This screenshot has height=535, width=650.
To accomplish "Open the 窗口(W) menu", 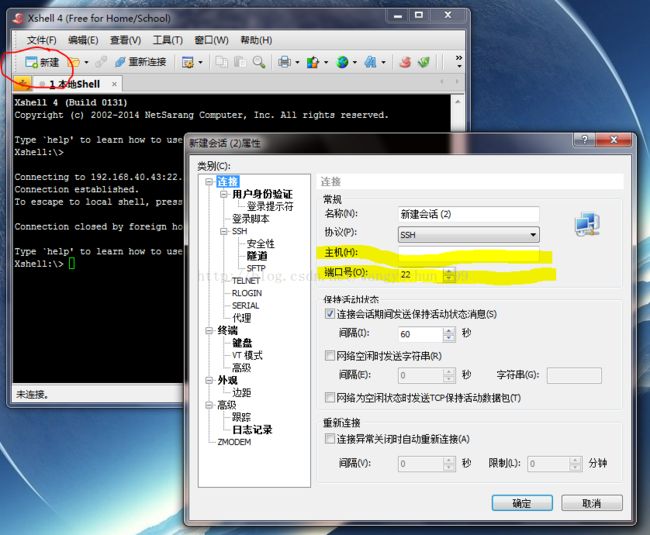I will coord(211,40).
